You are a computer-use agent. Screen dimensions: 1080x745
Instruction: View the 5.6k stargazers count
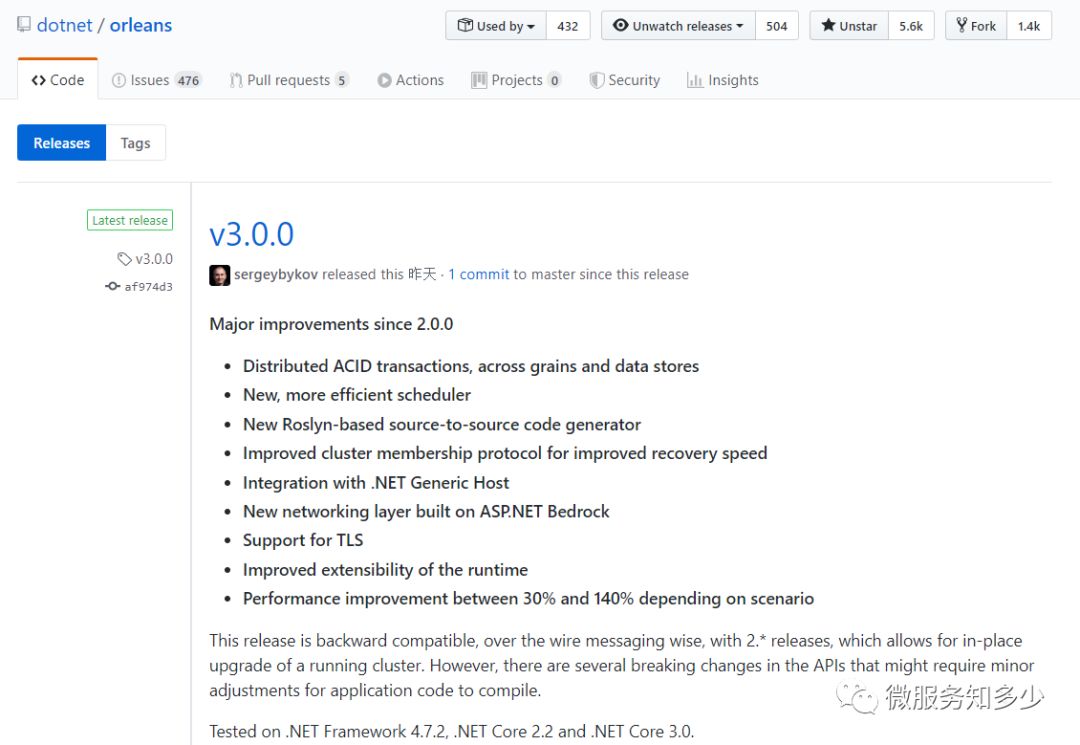(x=911, y=26)
